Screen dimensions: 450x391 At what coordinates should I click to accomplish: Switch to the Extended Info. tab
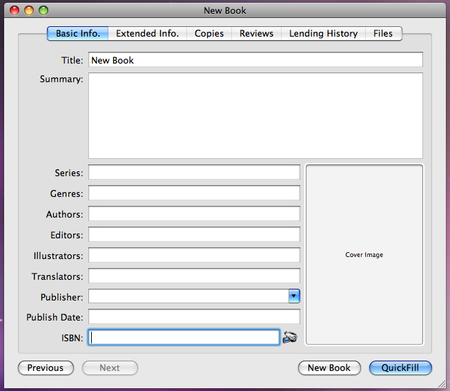tap(147, 33)
